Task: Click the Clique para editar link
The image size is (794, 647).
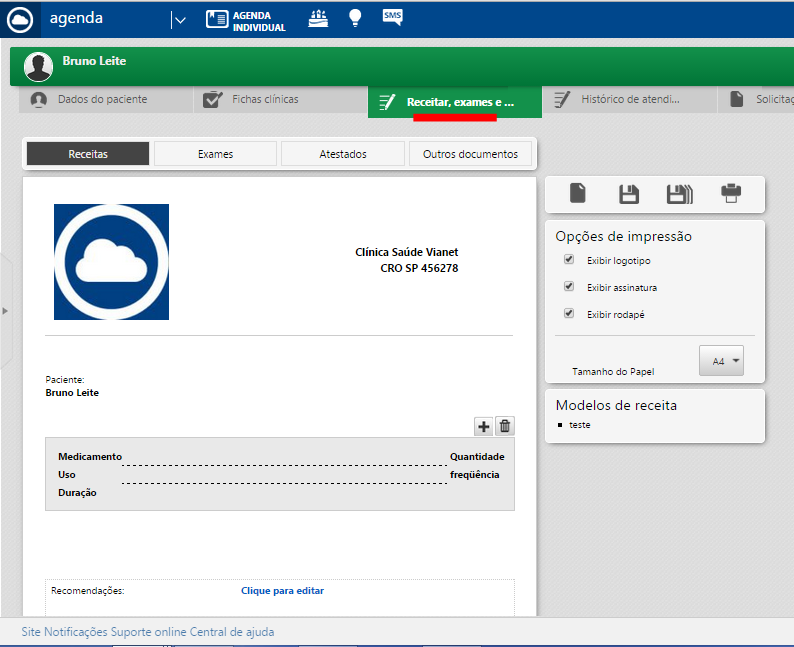Action: click(x=282, y=591)
